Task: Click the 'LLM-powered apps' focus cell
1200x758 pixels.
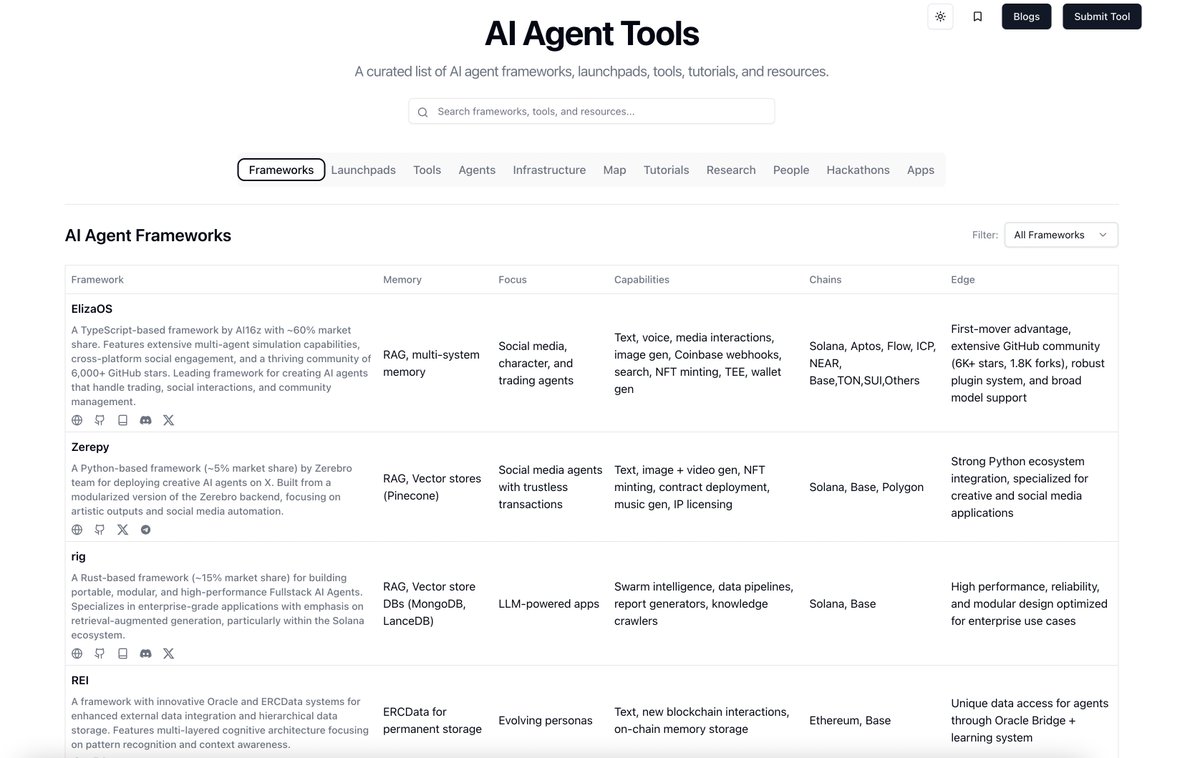Action: point(549,604)
